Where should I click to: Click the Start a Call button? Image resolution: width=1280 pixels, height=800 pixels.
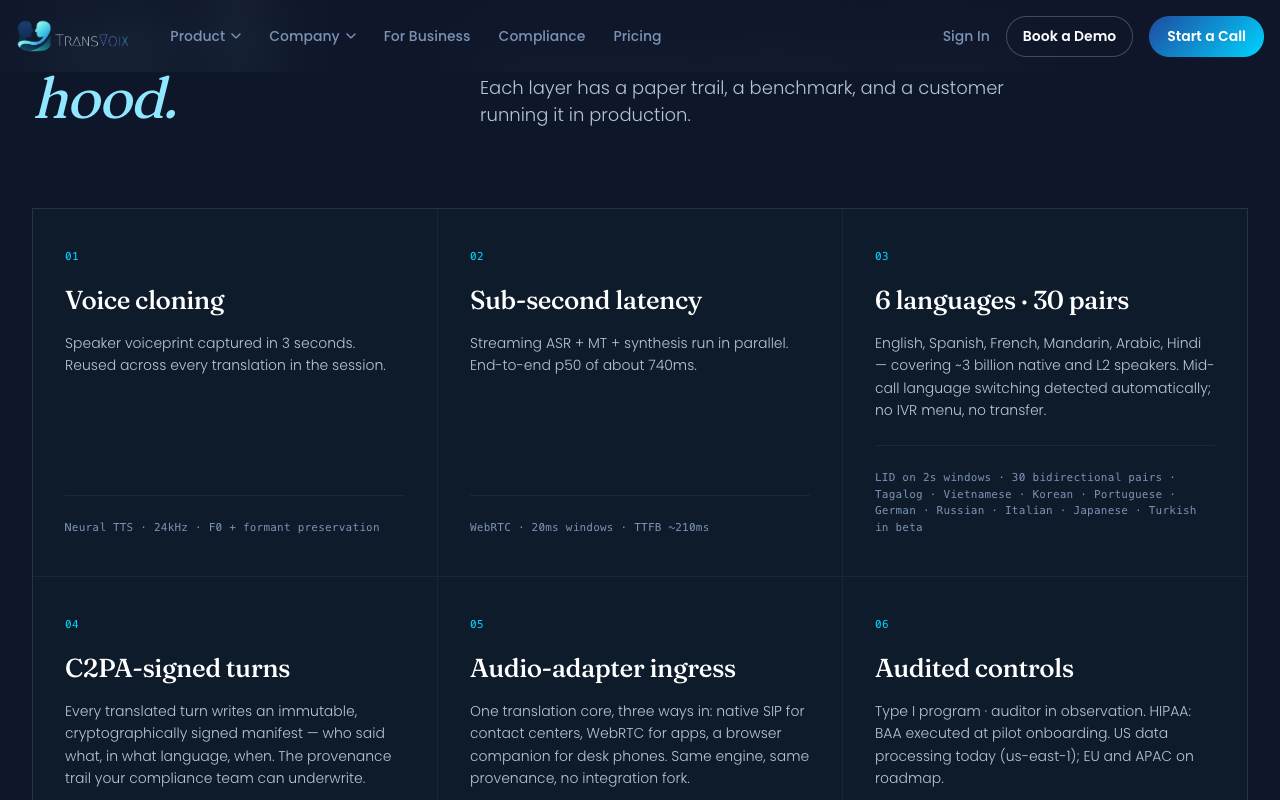tap(1206, 36)
